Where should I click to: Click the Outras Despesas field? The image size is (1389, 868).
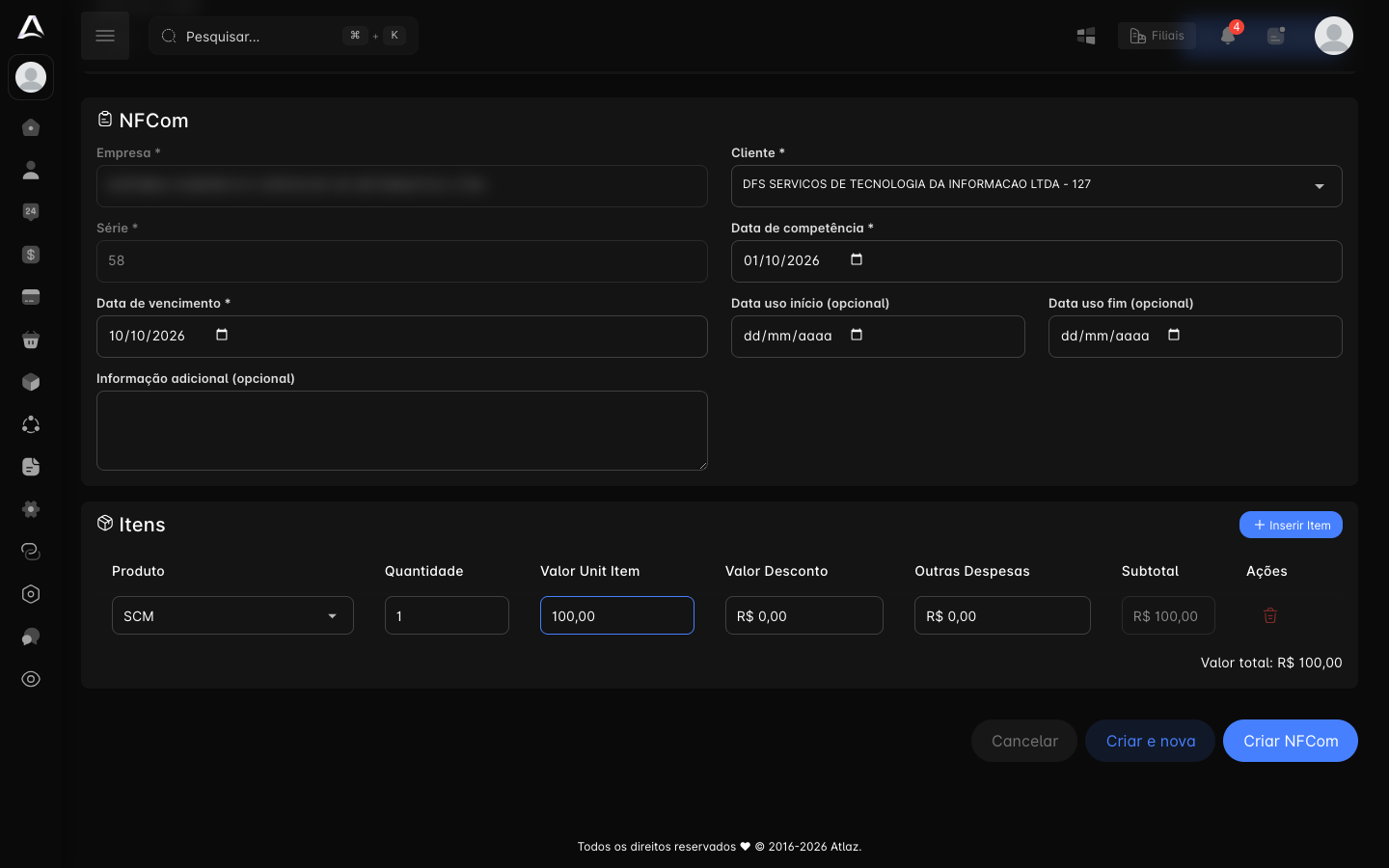pyautogui.click(x=1002, y=615)
